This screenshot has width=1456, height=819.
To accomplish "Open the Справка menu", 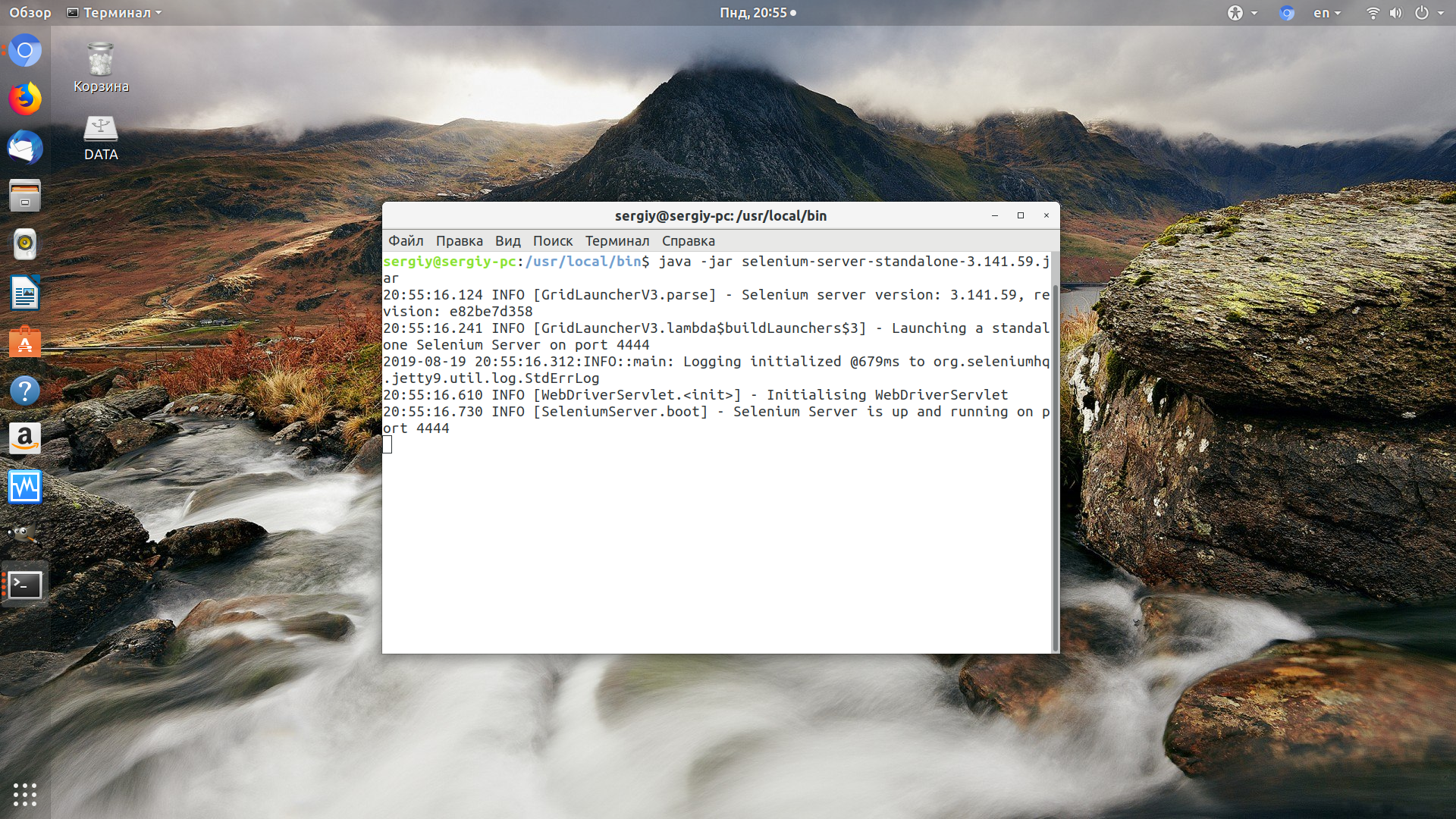I will click(x=688, y=240).
